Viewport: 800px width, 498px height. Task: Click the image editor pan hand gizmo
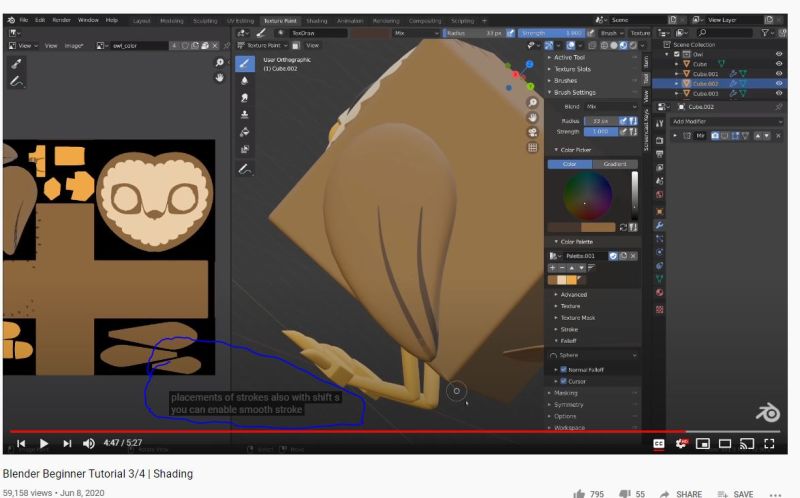point(219,78)
